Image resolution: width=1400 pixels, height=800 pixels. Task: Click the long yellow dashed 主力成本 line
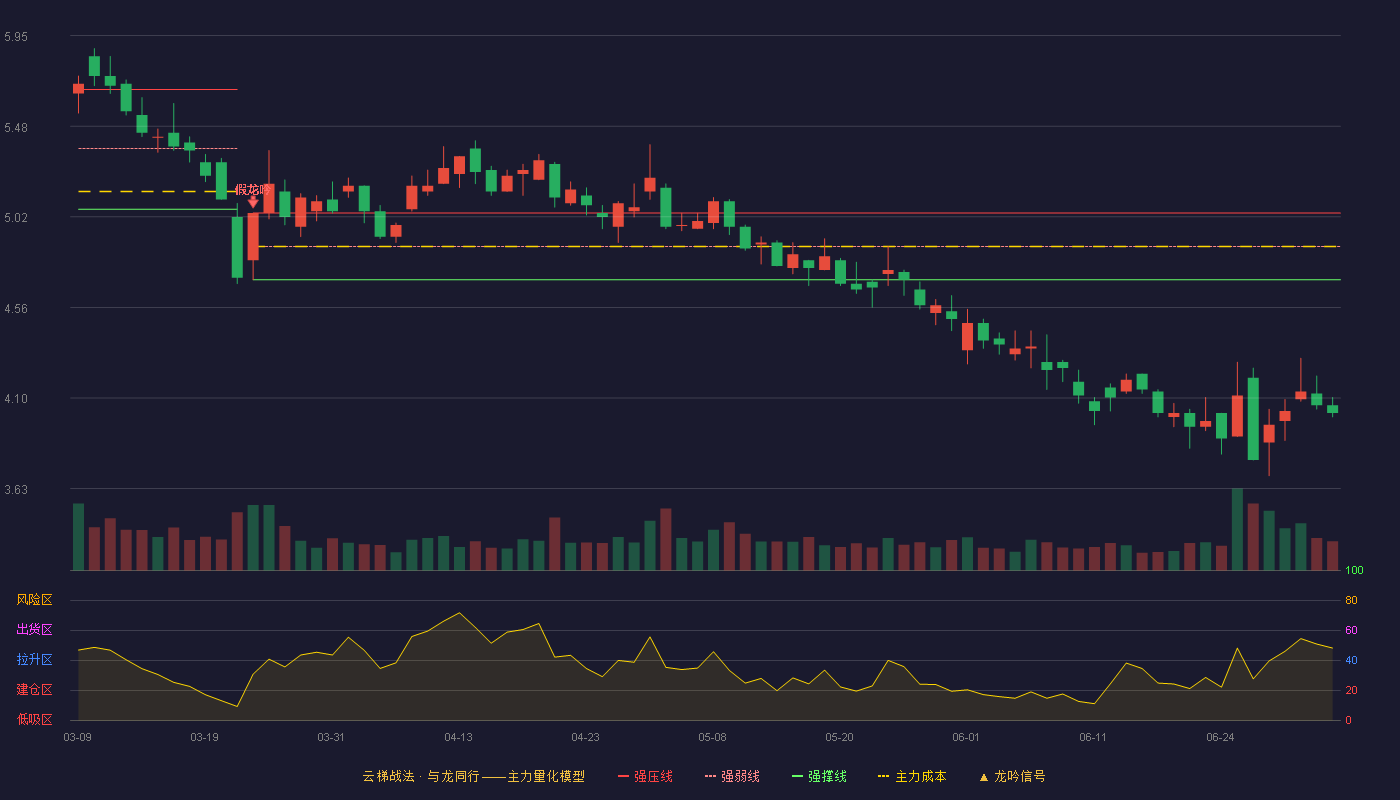point(797,246)
